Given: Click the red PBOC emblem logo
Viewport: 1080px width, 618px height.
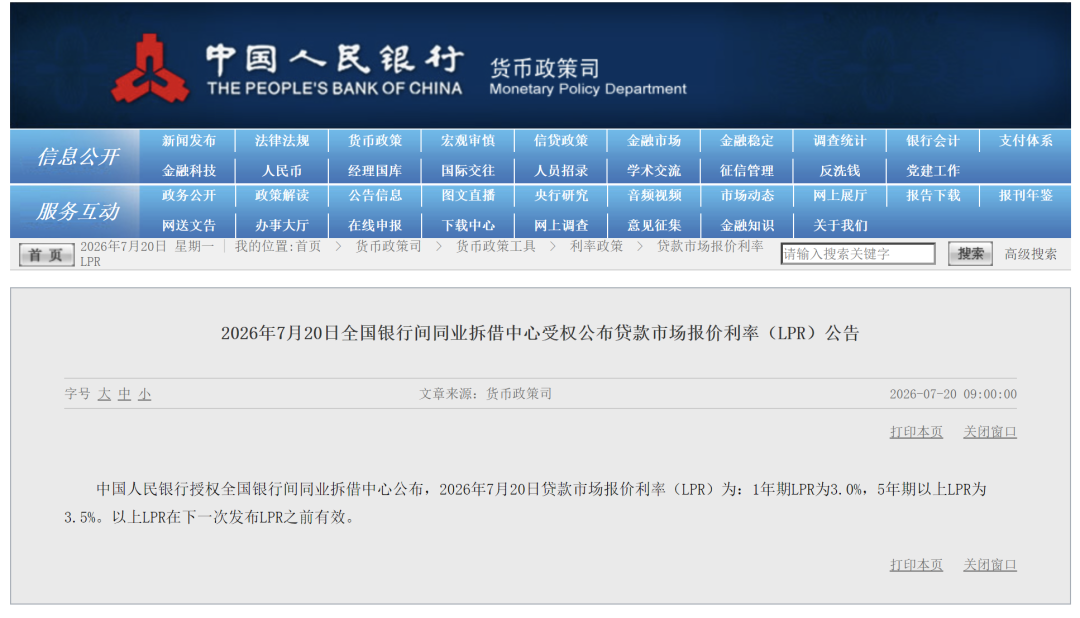Looking at the screenshot, I should point(150,69).
